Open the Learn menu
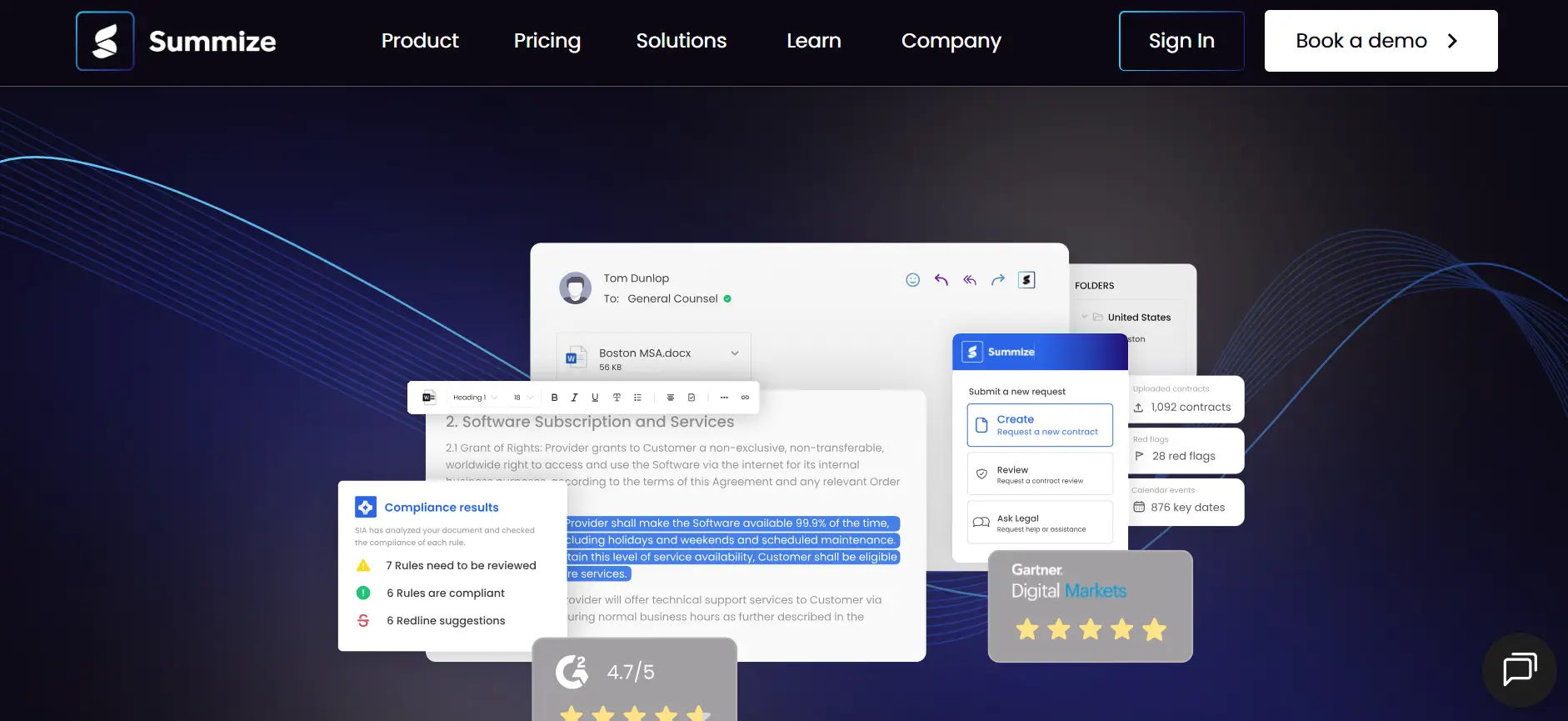1568x721 pixels. [x=814, y=41]
